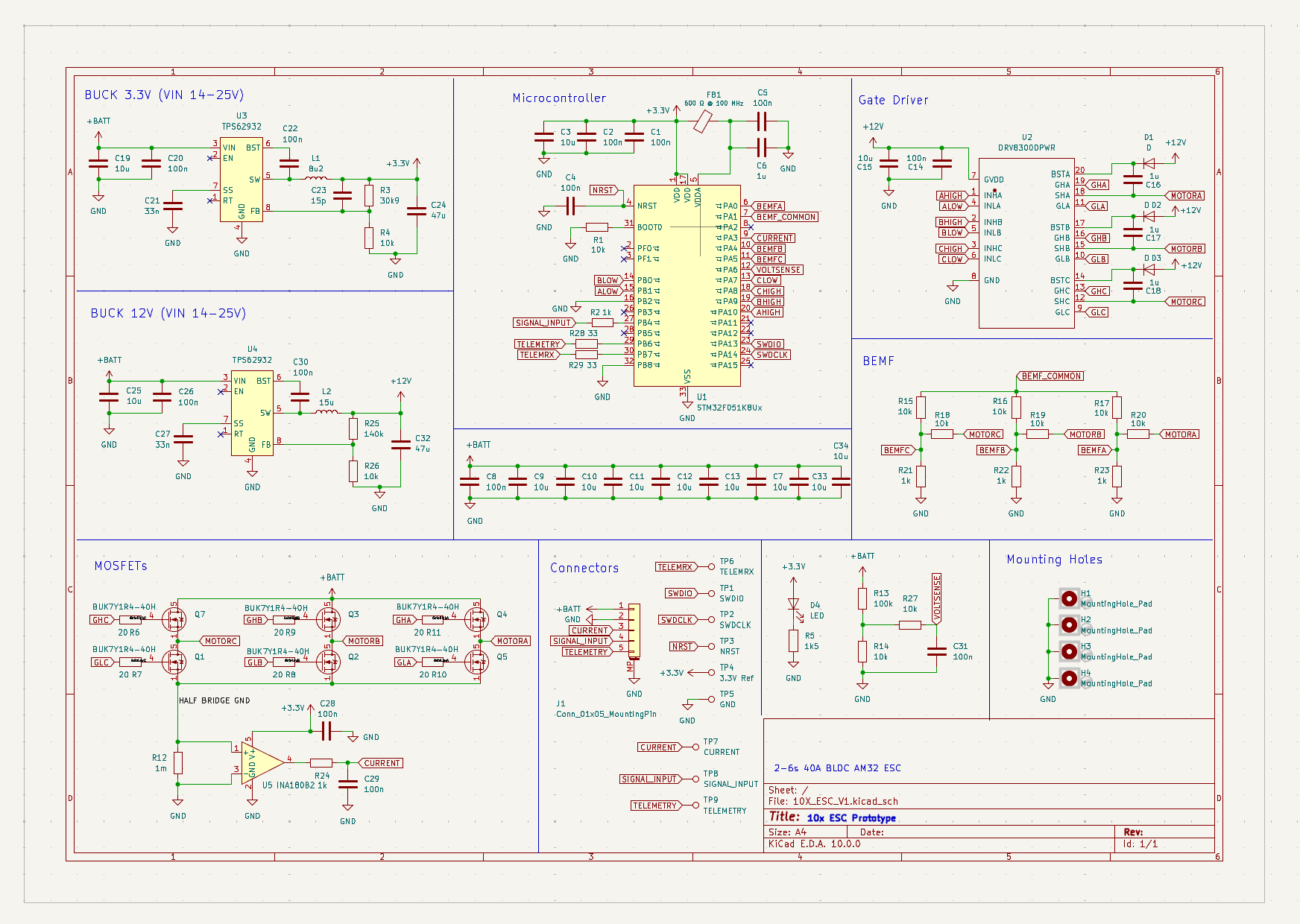Click the H3 mounting hole pad

(x=1069, y=651)
